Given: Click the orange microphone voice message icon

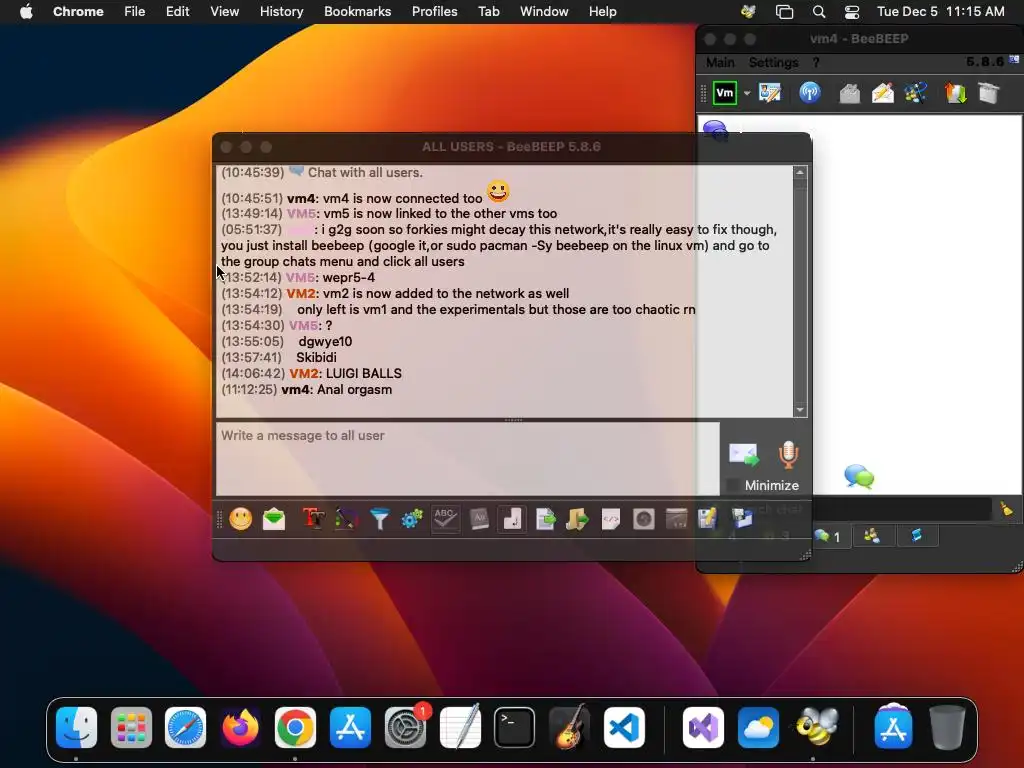Looking at the screenshot, I should [x=788, y=455].
